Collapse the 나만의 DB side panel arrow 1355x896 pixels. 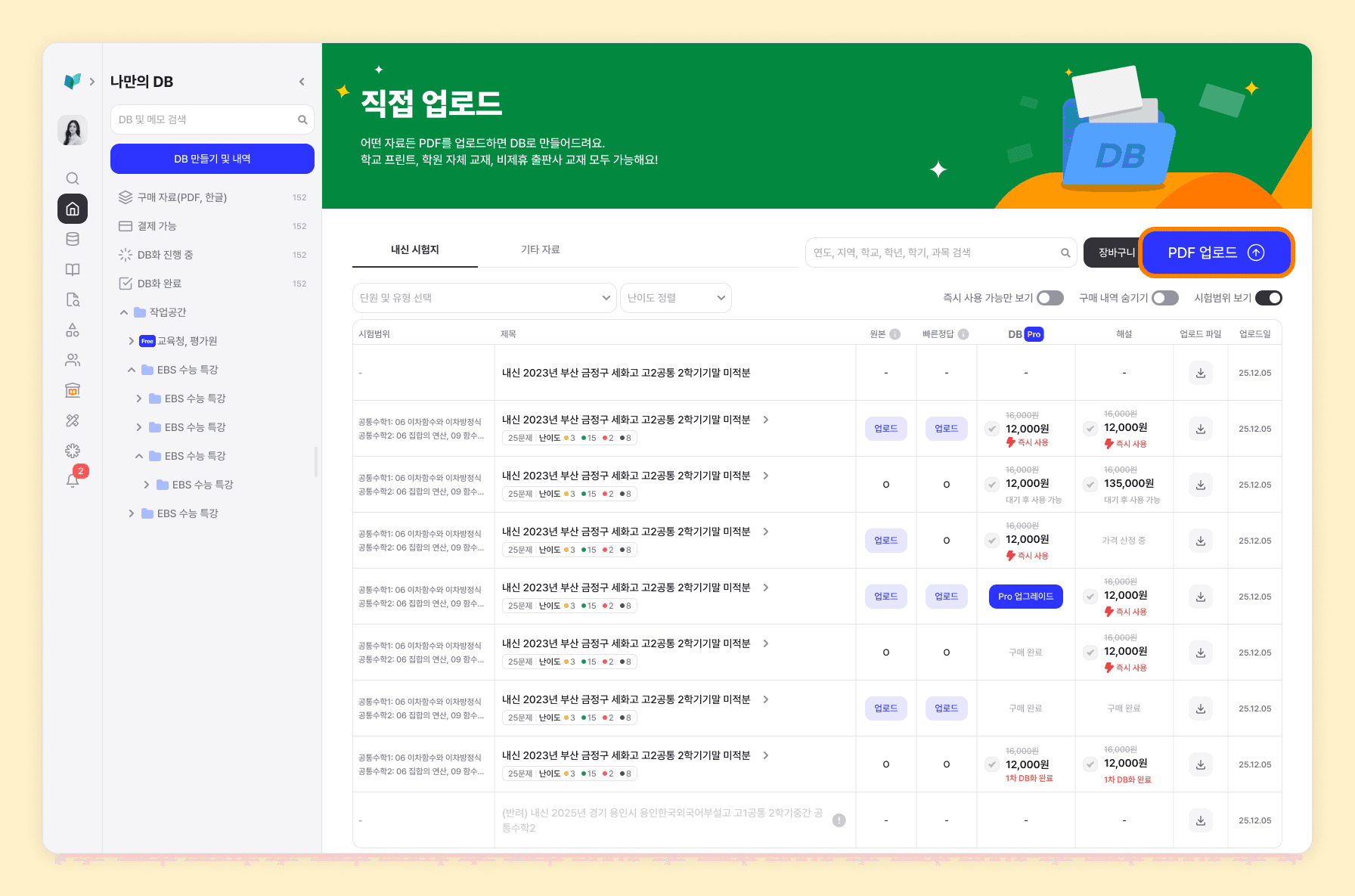click(x=302, y=82)
